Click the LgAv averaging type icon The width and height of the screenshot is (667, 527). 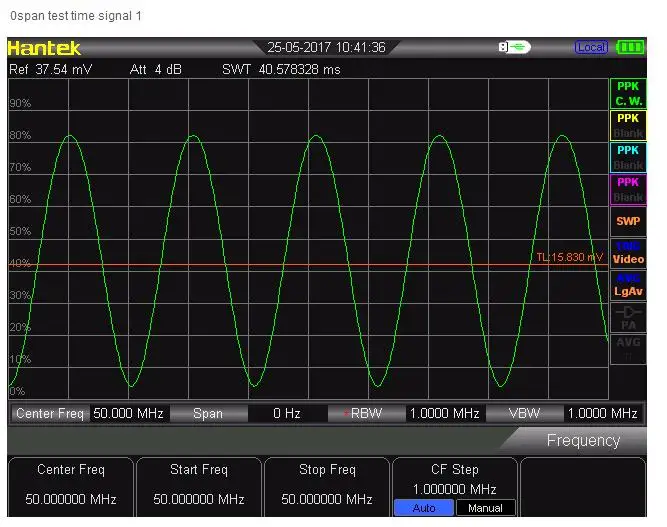628,285
